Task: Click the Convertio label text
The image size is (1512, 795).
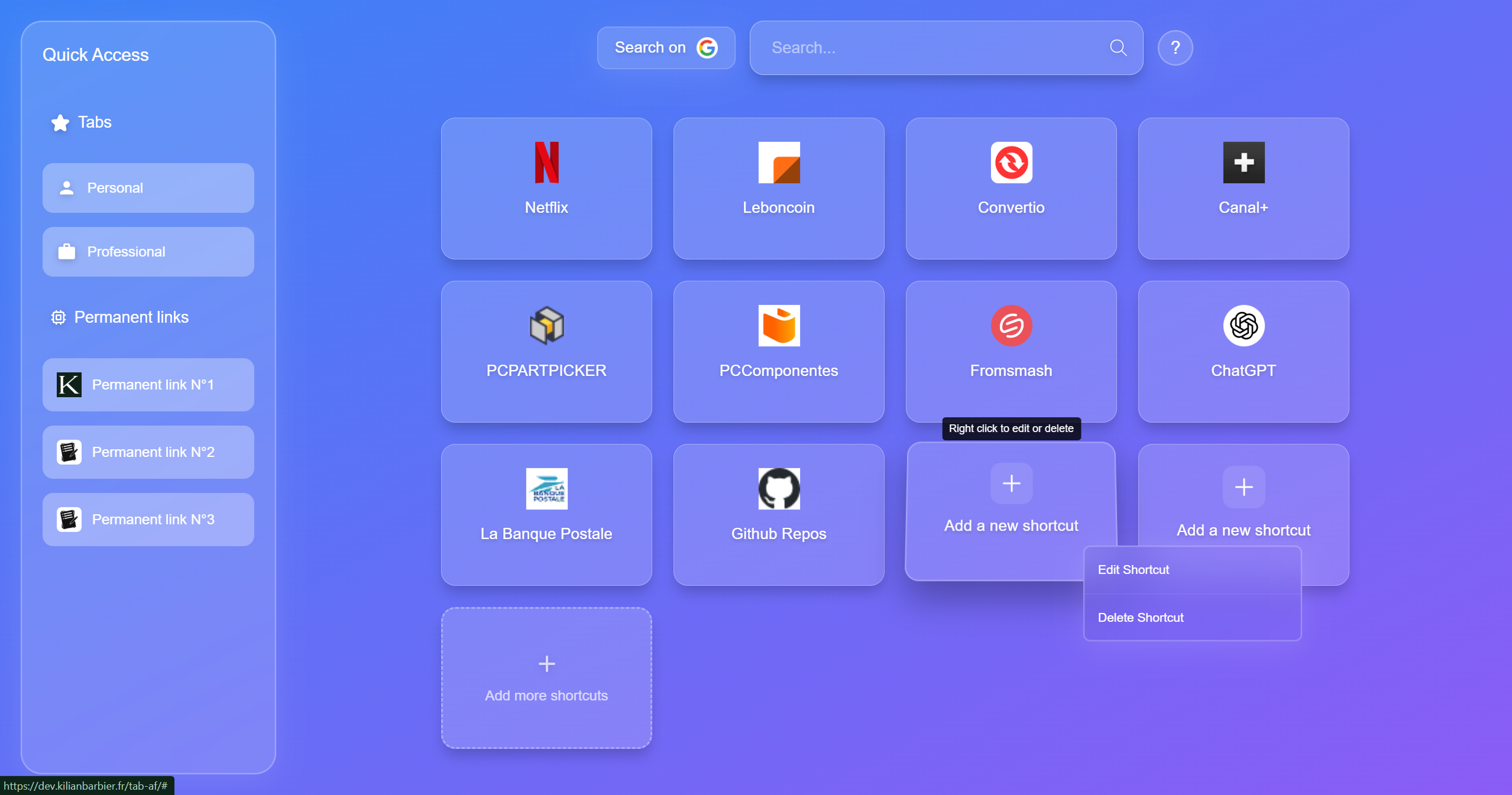Action: 1011,207
